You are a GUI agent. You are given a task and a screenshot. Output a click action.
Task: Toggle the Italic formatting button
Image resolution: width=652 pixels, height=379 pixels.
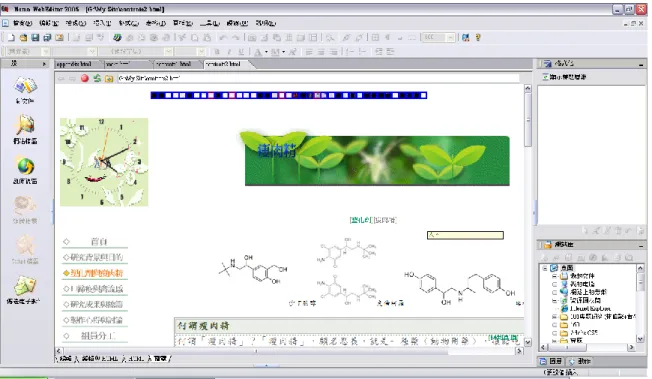229,52
